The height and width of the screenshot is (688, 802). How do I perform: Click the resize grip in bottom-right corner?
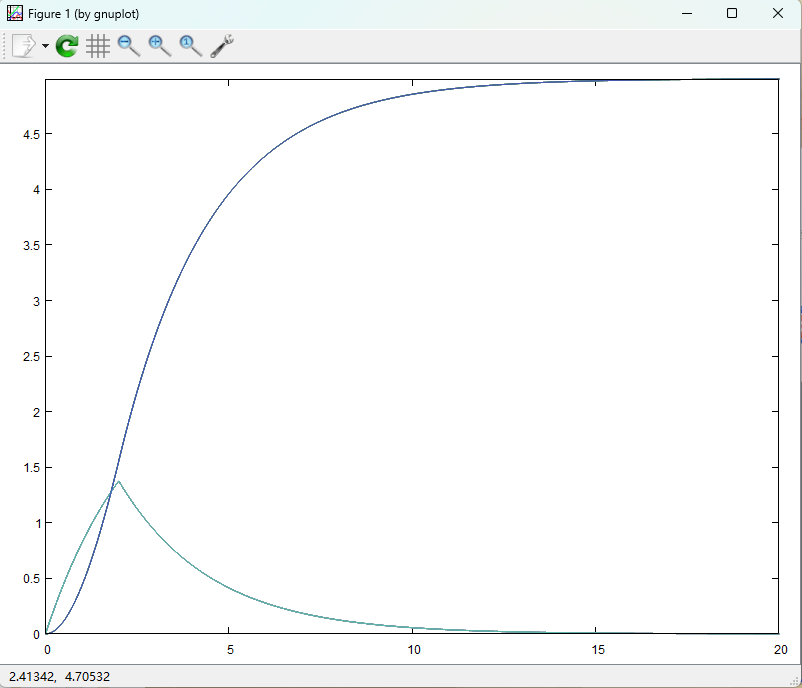pos(795,681)
